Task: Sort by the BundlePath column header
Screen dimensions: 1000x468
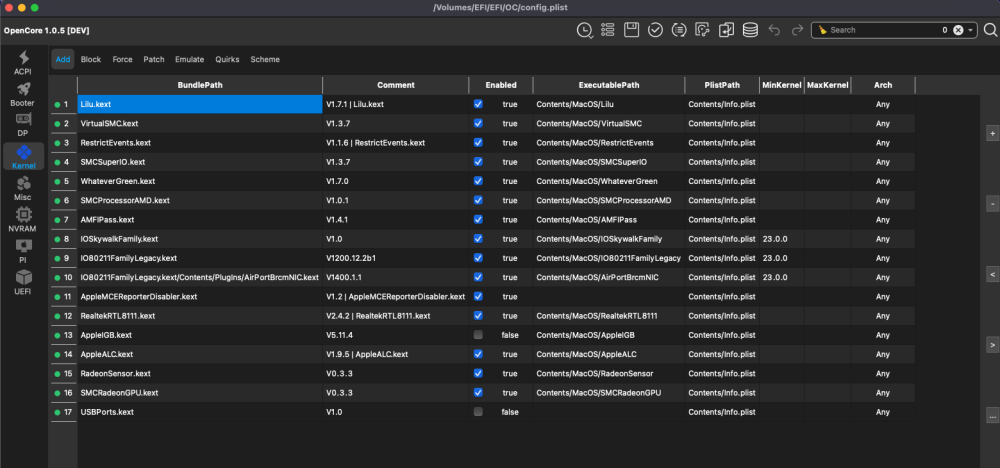Action: coord(200,85)
